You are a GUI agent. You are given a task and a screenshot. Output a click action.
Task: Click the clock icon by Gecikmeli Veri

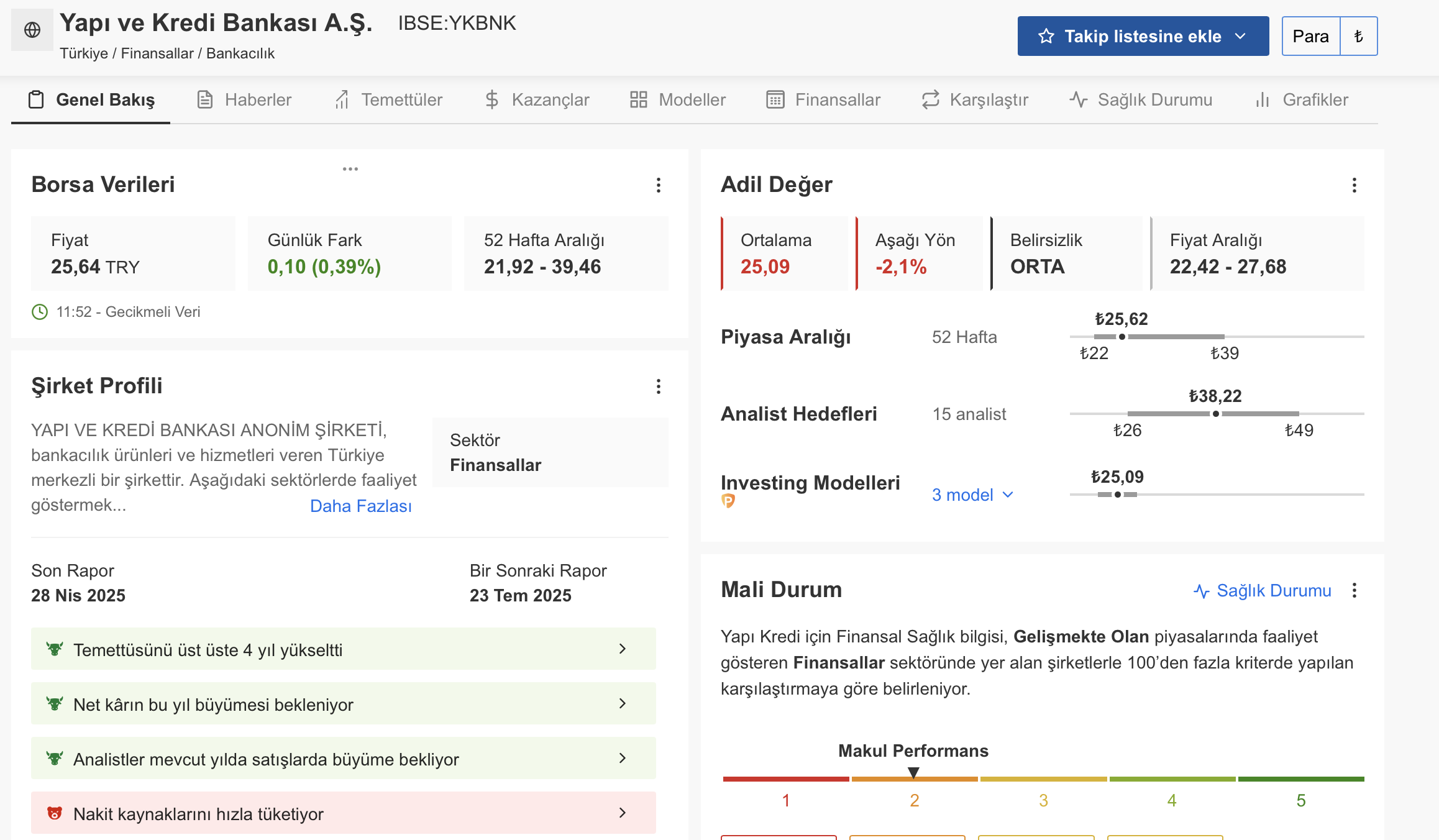[x=40, y=312]
